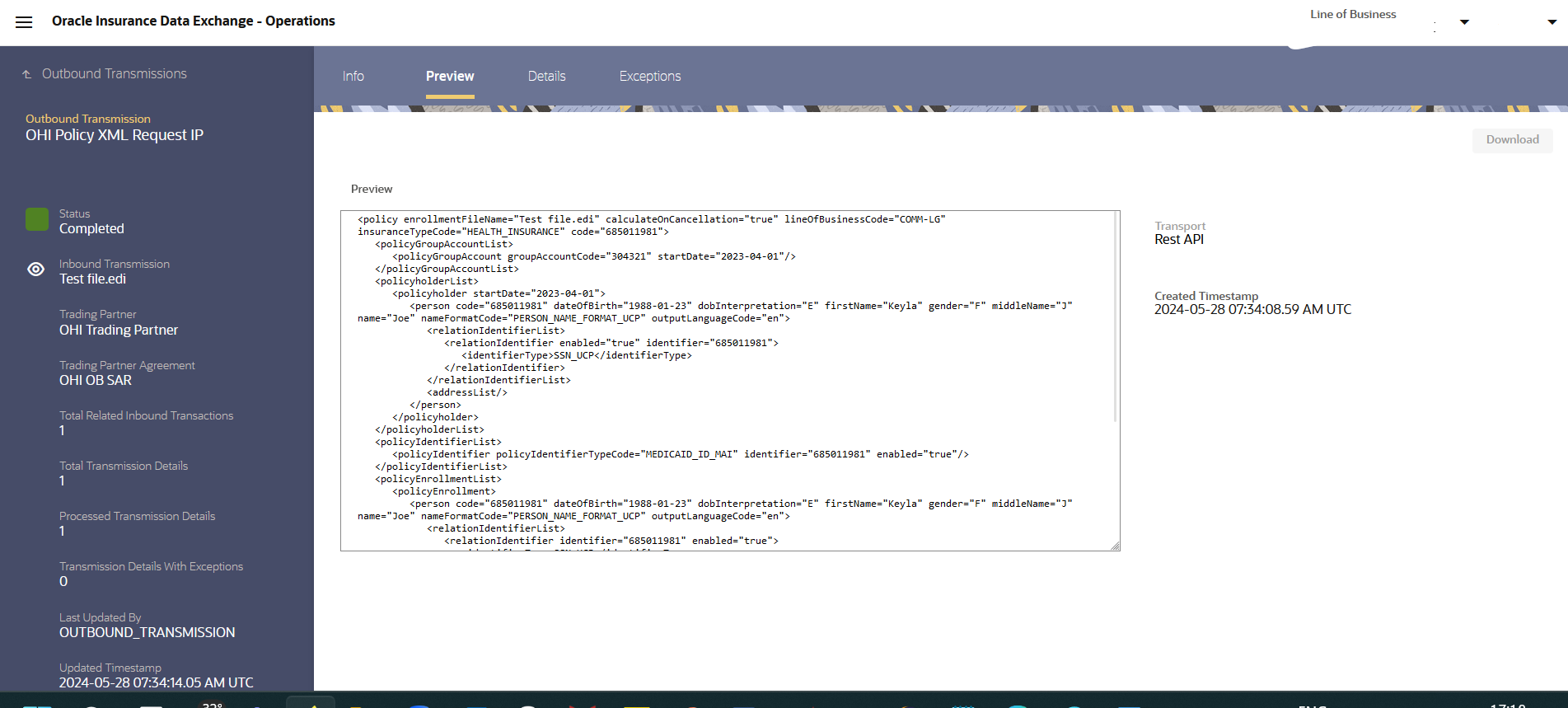
Task: Switch to the Info tab
Action: pos(353,76)
